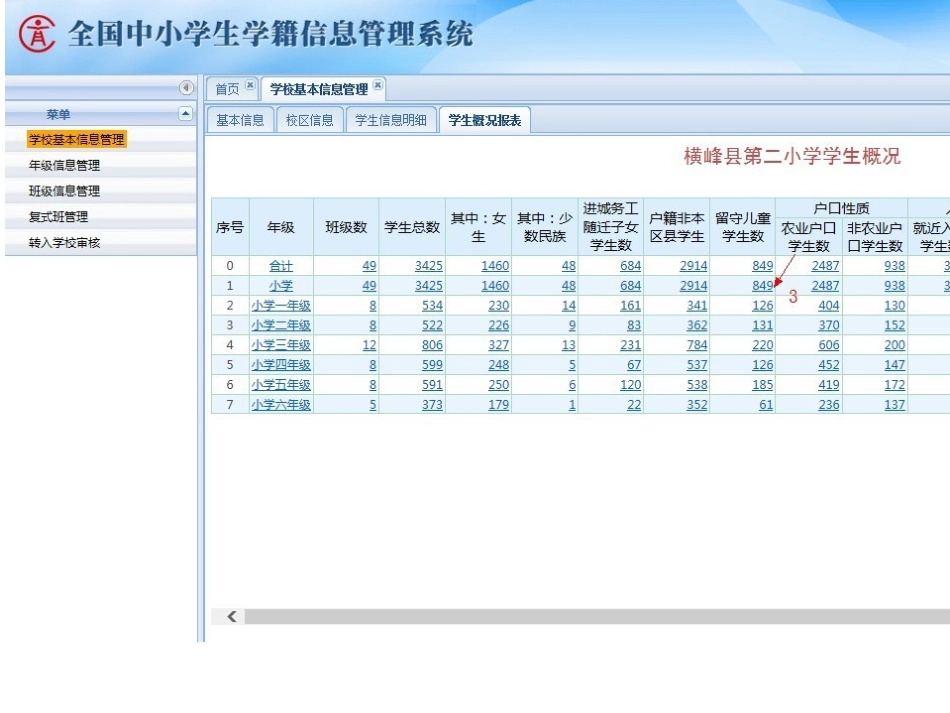Screen dimensions: 950x713
Task: Click class count 5 for 小学六年级
Action: pos(373,405)
